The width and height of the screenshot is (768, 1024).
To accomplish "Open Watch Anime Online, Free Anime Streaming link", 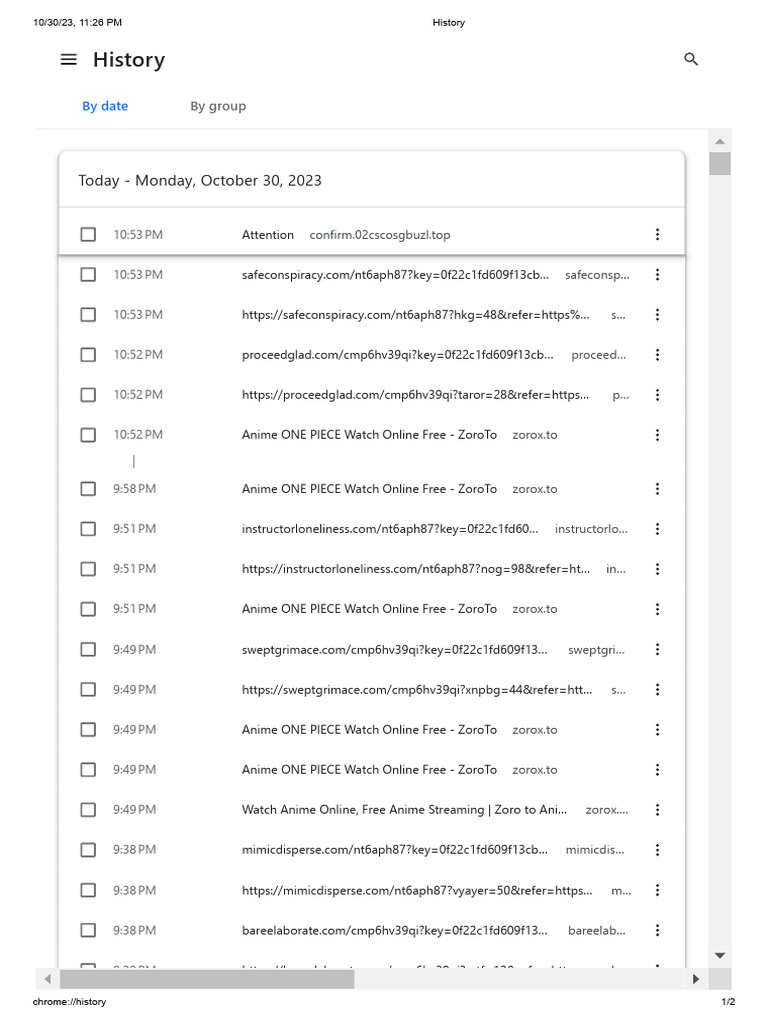I will [x=404, y=810].
